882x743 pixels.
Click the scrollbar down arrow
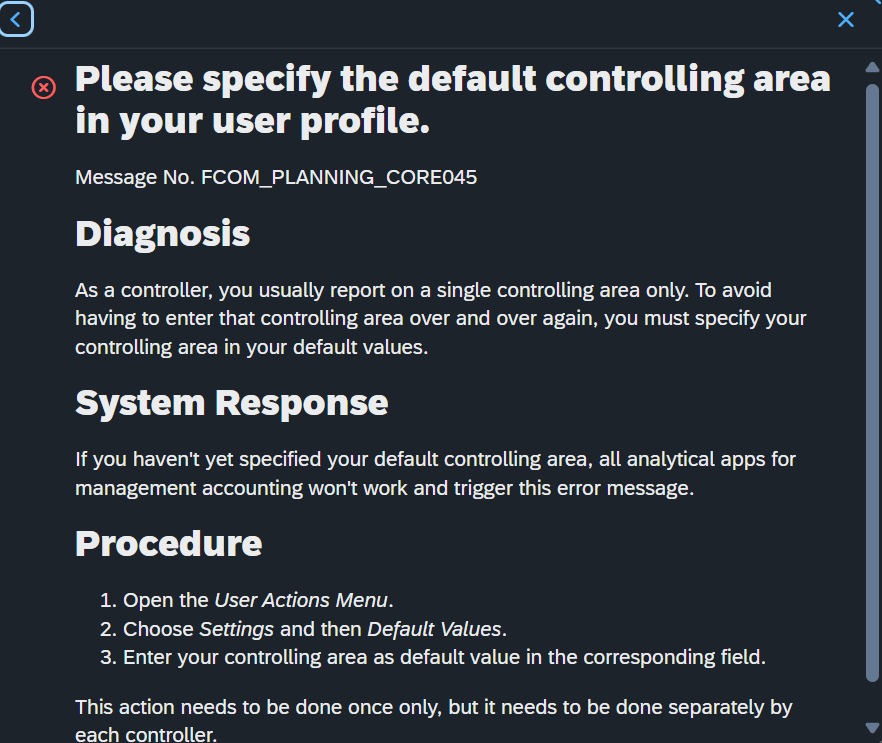(x=872, y=728)
